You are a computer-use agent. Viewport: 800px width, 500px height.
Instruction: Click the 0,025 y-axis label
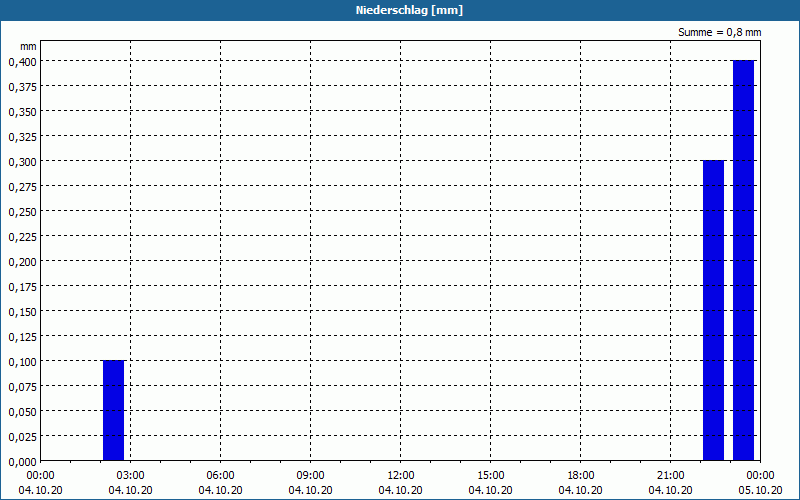[22, 437]
